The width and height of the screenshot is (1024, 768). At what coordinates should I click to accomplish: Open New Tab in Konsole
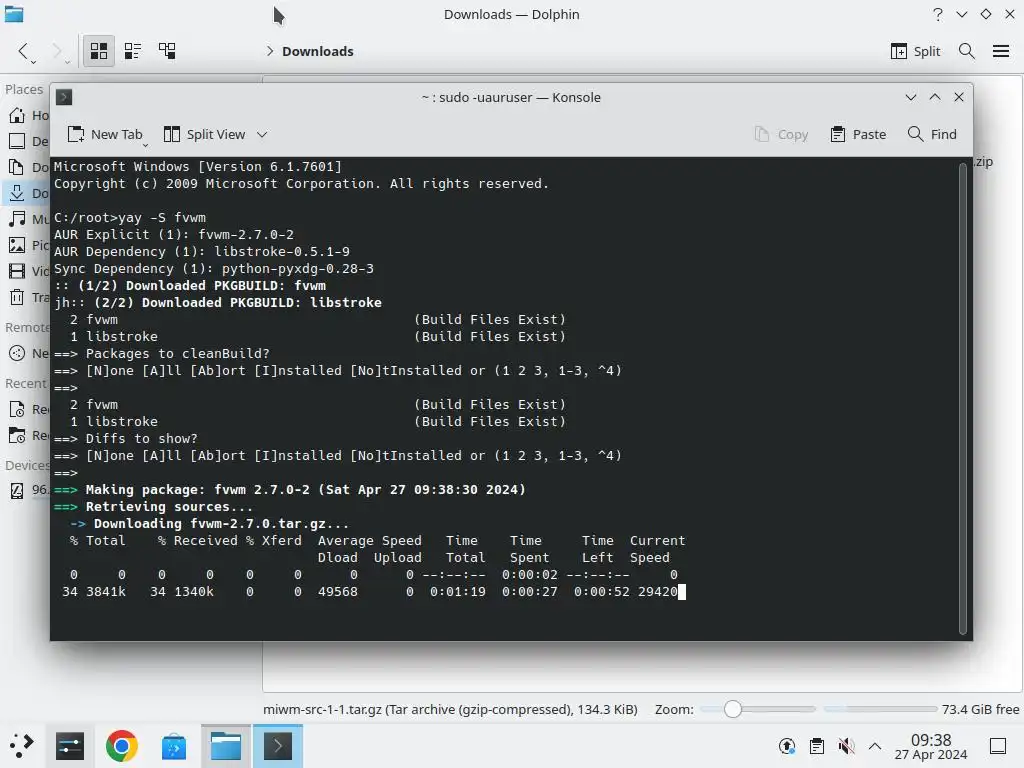click(104, 135)
